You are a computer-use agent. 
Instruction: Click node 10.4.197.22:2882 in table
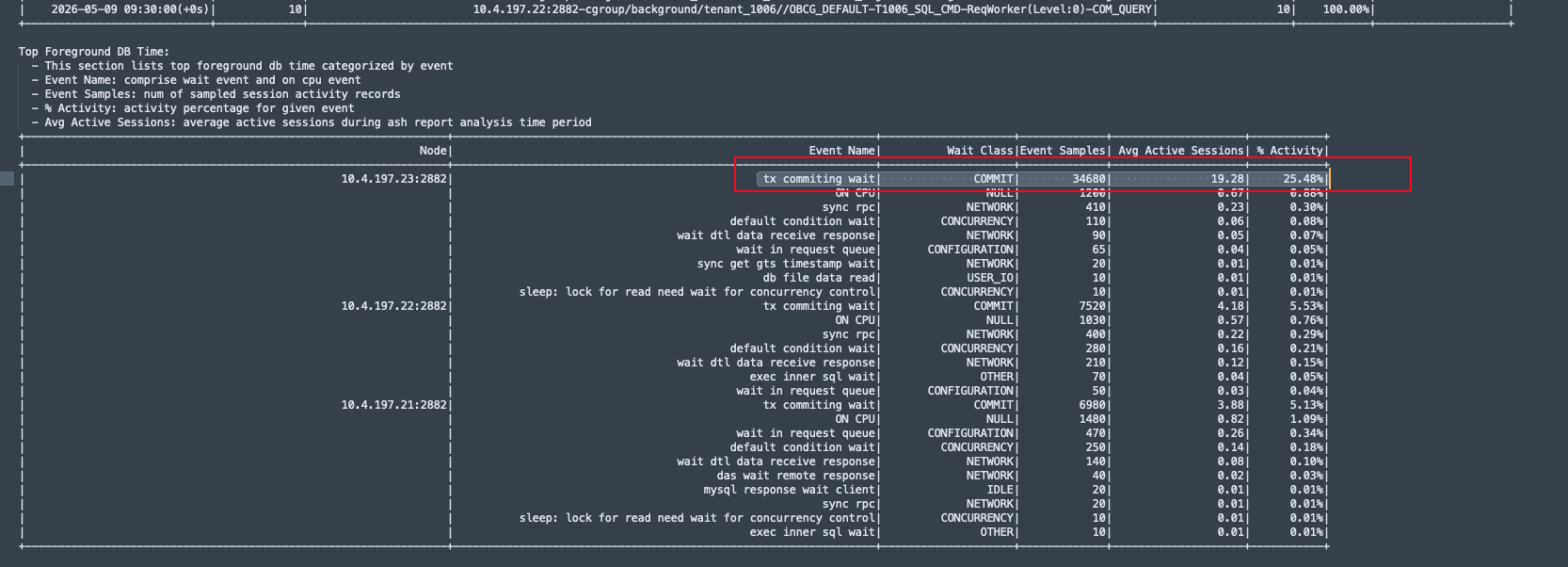pos(394,306)
